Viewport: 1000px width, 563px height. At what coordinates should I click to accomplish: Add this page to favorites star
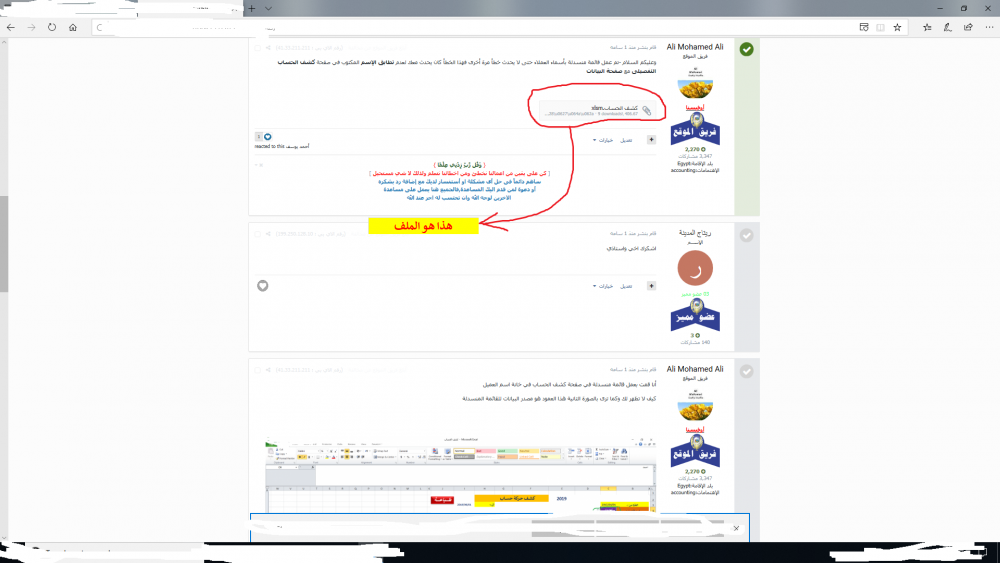pos(897,27)
